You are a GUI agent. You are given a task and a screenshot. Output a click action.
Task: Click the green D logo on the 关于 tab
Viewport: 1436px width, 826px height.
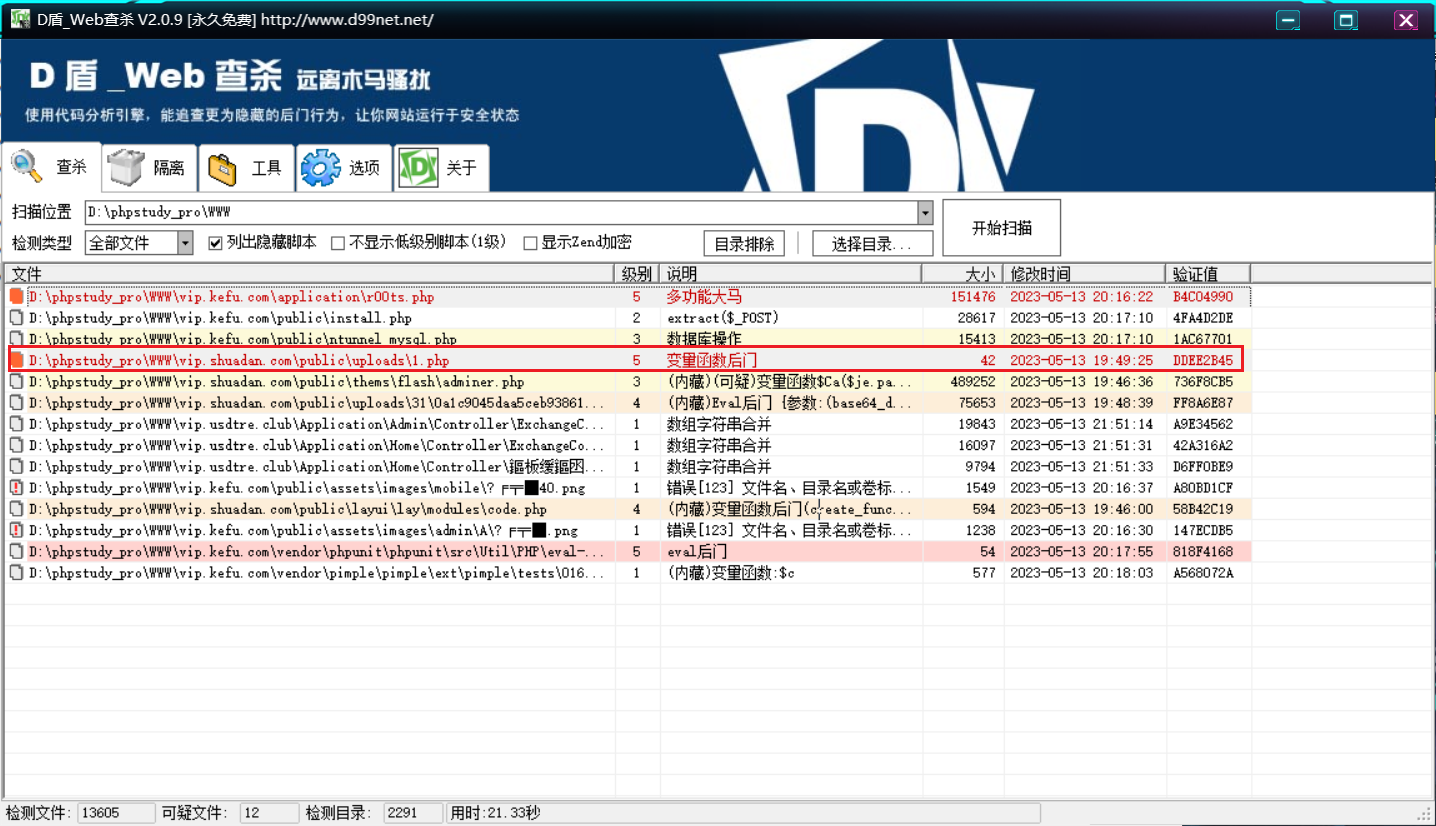click(418, 168)
